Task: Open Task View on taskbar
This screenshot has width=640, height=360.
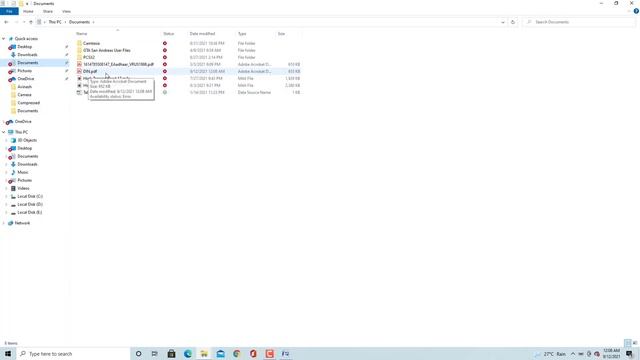Action: (x=155, y=353)
